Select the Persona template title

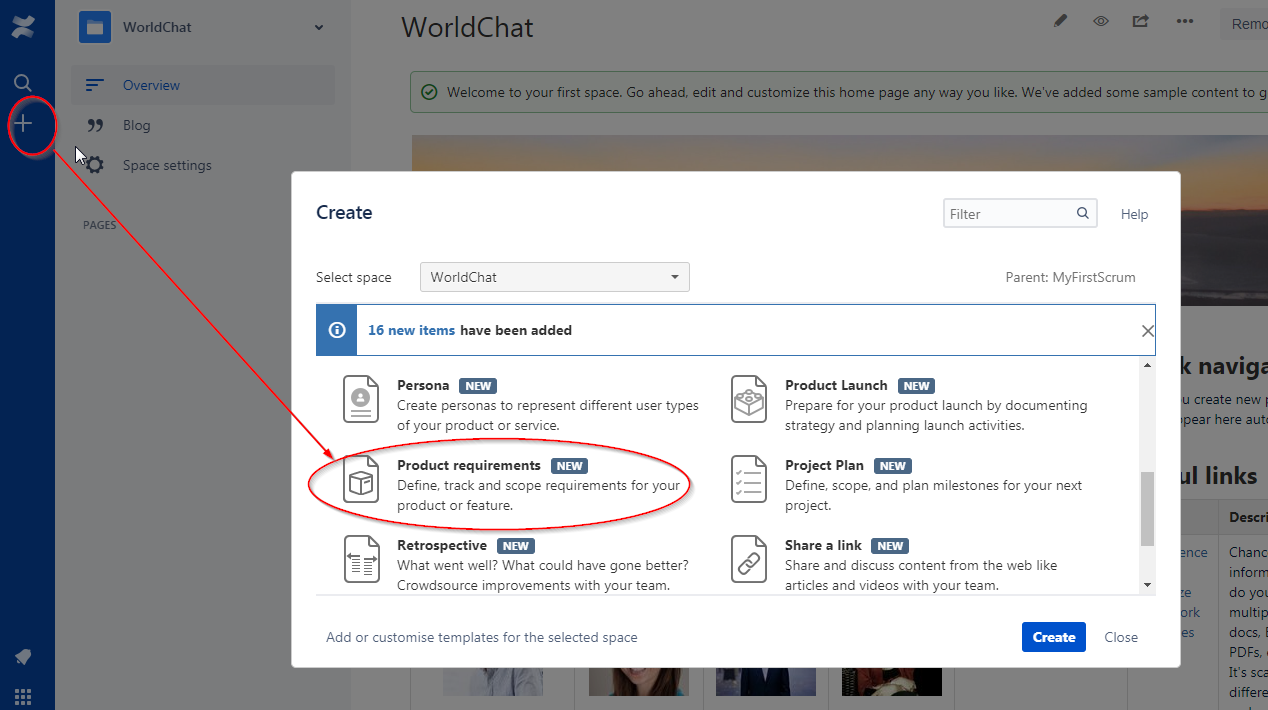pos(423,385)
